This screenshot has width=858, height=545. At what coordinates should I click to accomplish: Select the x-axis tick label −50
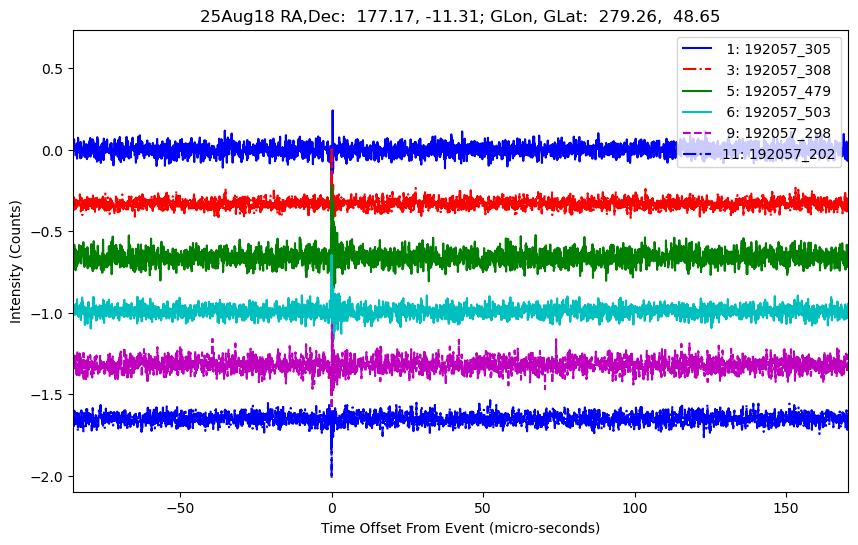tap(180, 505)
